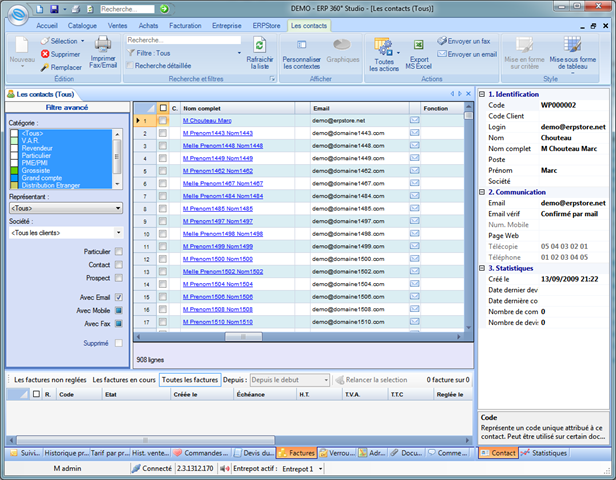Open contact Melle Prenom1448 Nom1448
Screen dimensions: 616x480
pyautogui.click(x=223, y=146)
